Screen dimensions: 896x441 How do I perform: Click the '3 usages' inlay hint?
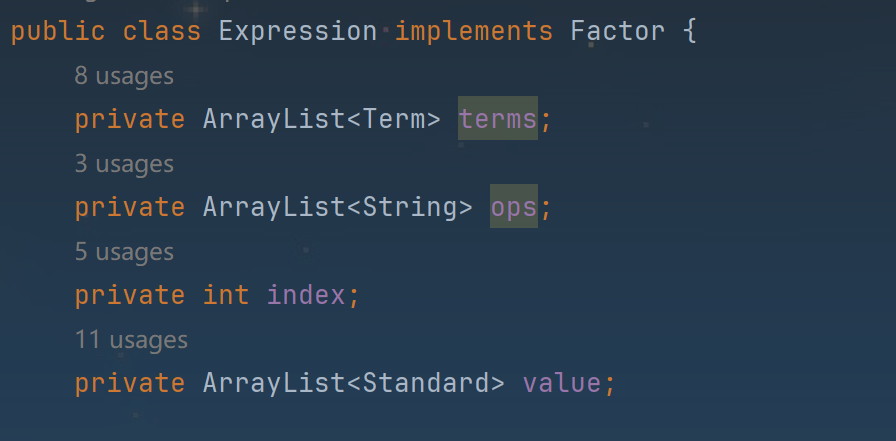pos(124,164)
